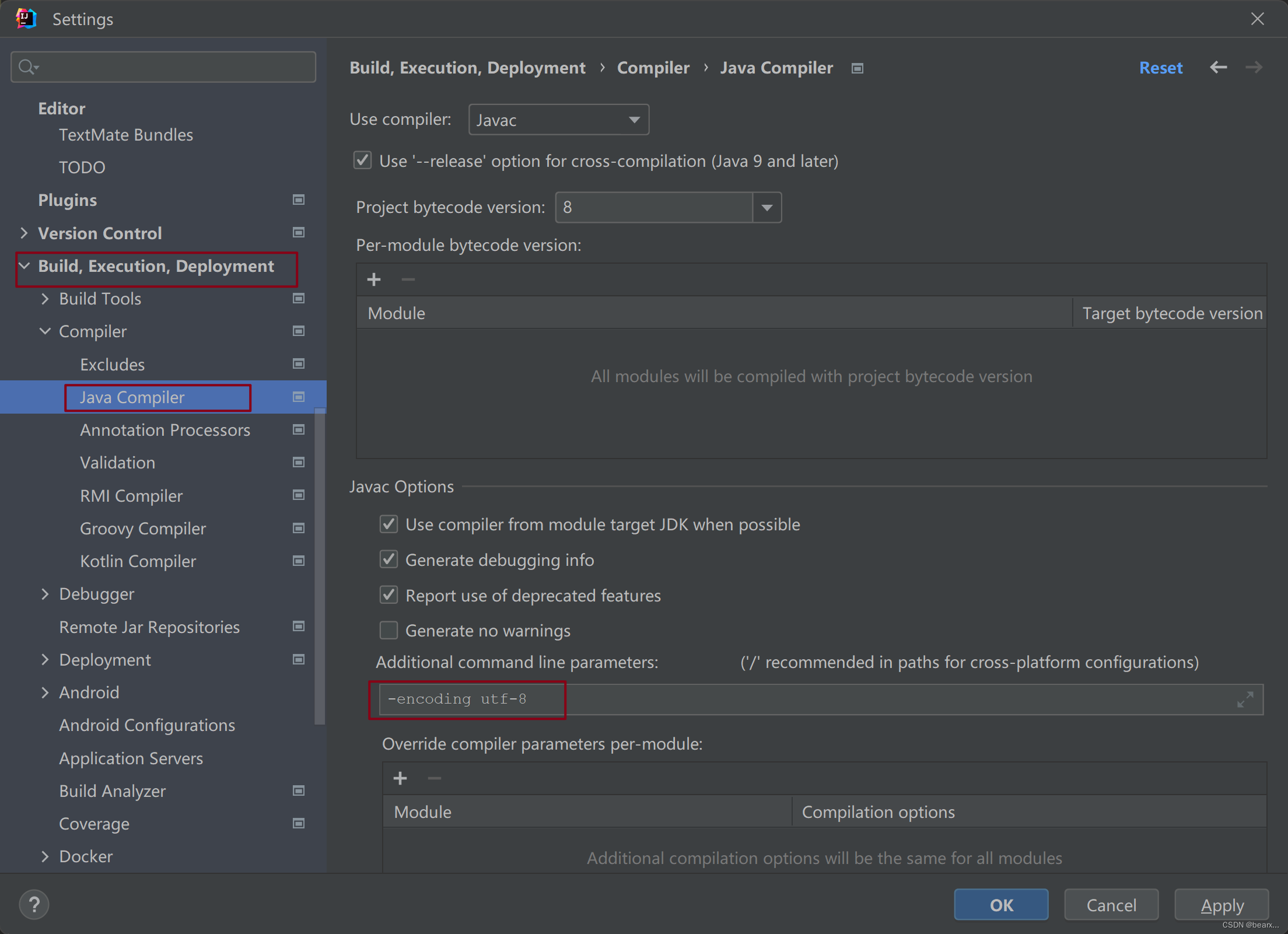Viewport: 1288px width, 934px height.
Task: Select Annotation Processors in the sidebar
Action: [x=165, y=430]
